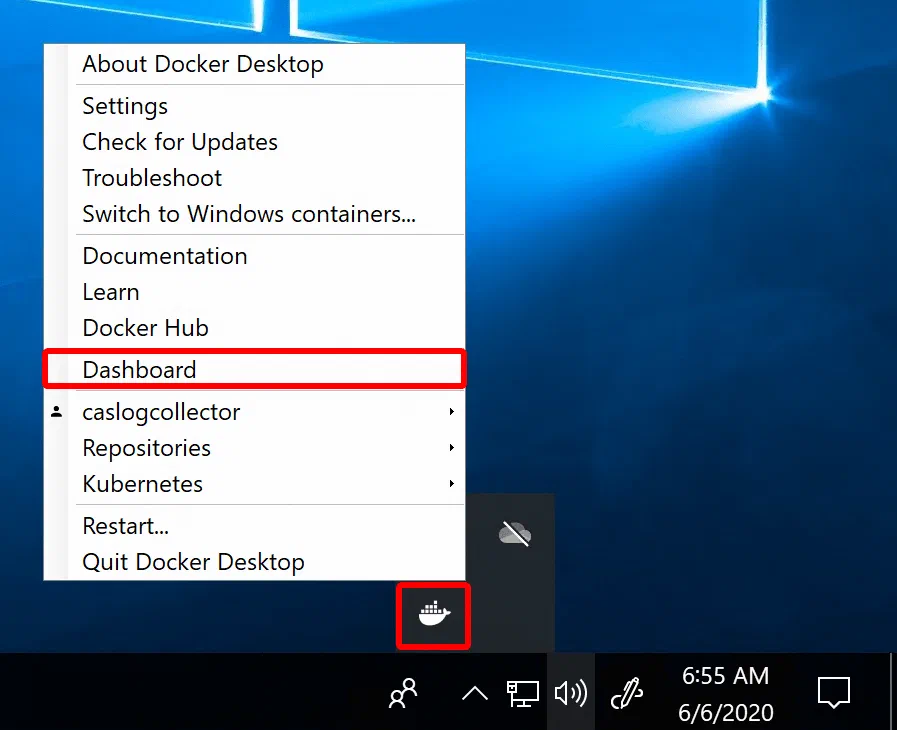Open the clock showing 6:55 AM
This screenshot has height=730, width=897.
725,694
